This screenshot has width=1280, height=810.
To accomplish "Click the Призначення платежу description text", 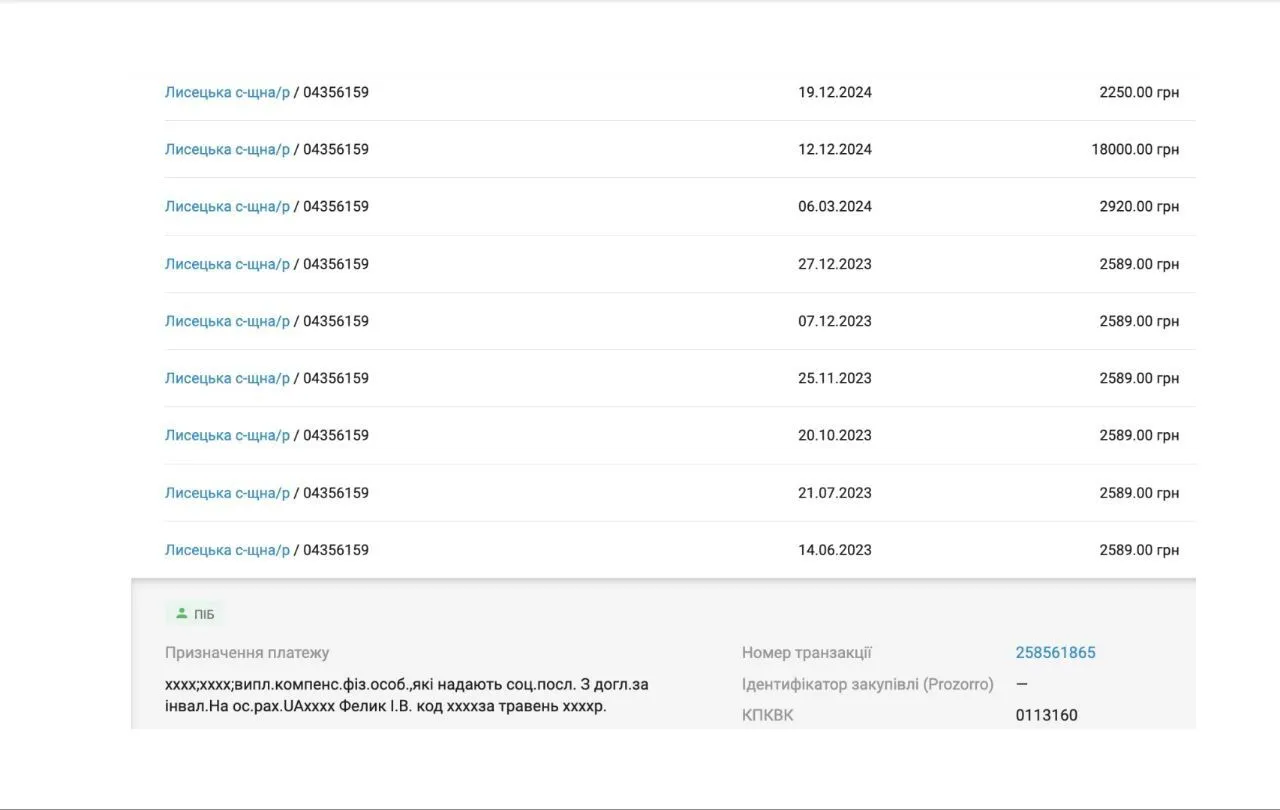I will [407, 695].
